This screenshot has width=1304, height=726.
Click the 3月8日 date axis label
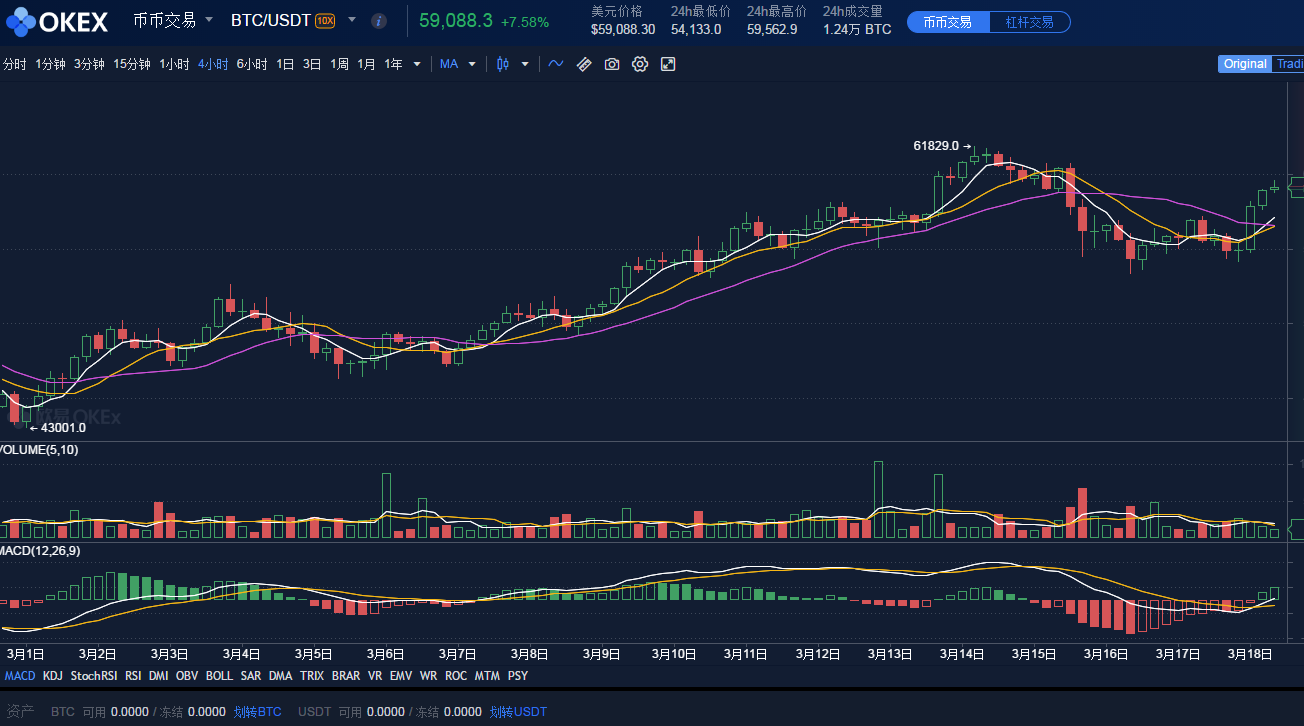tap(529, 654)
